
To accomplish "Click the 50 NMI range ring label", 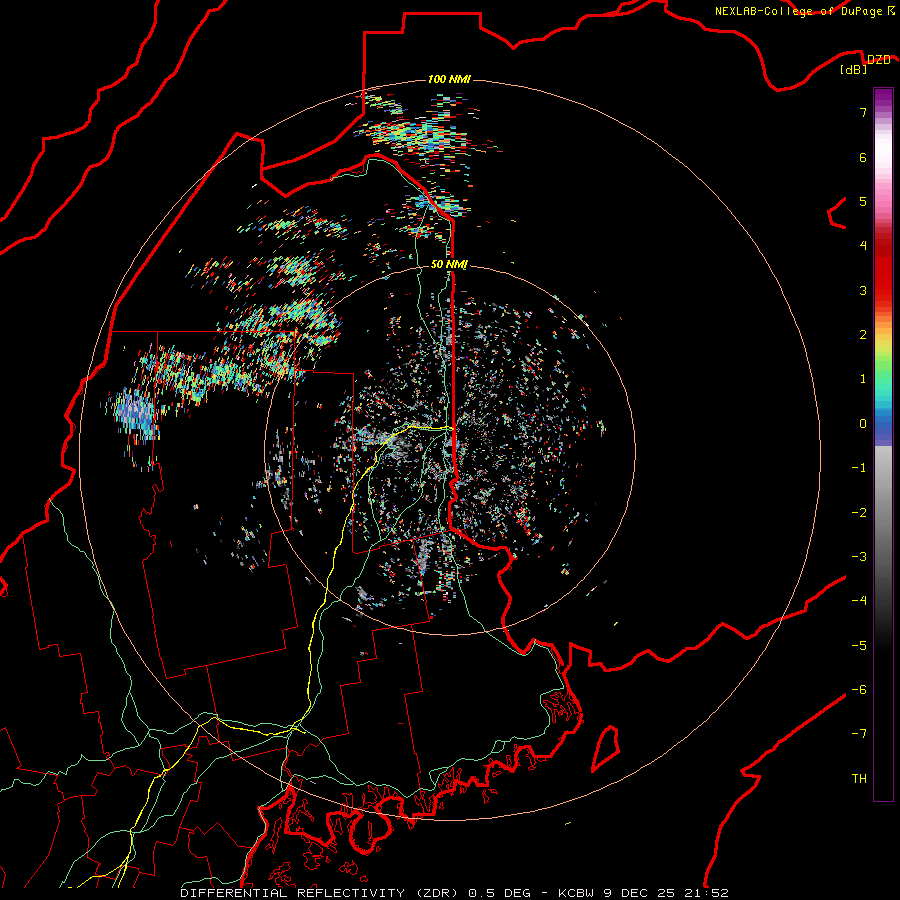I will point(449,265).
